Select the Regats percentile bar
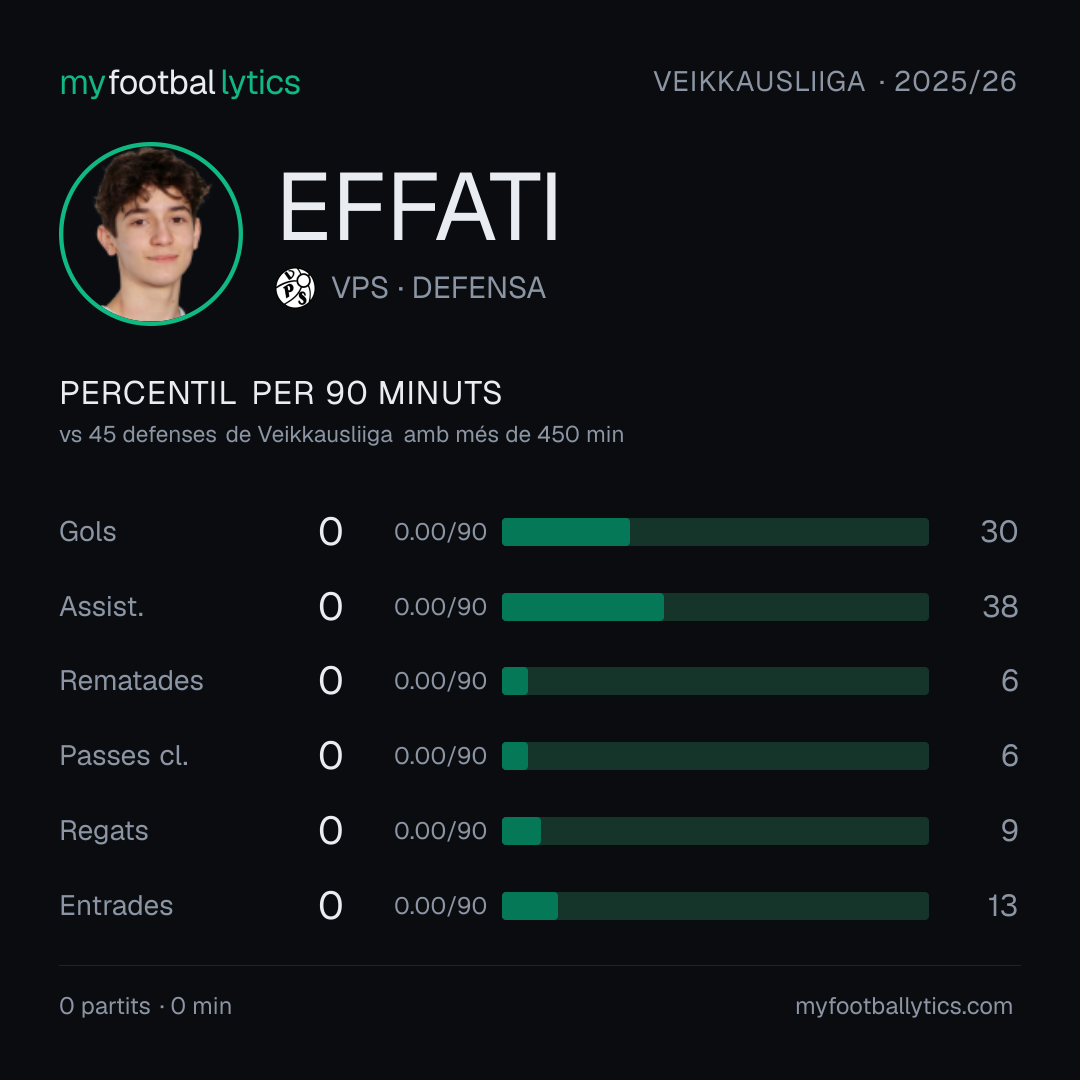This screenshot has width=1080, height=1080. point(715,831)
